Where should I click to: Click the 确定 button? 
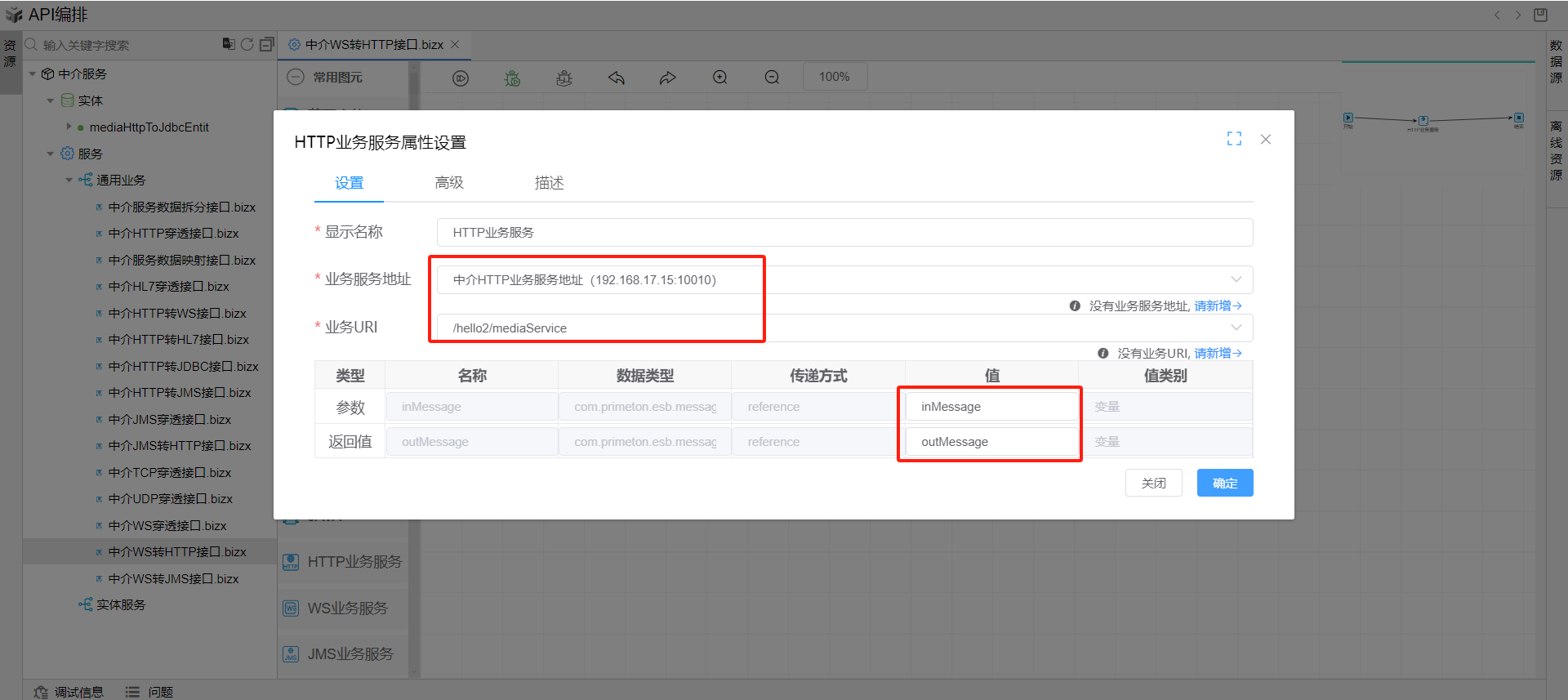[x=1224, y=483]
